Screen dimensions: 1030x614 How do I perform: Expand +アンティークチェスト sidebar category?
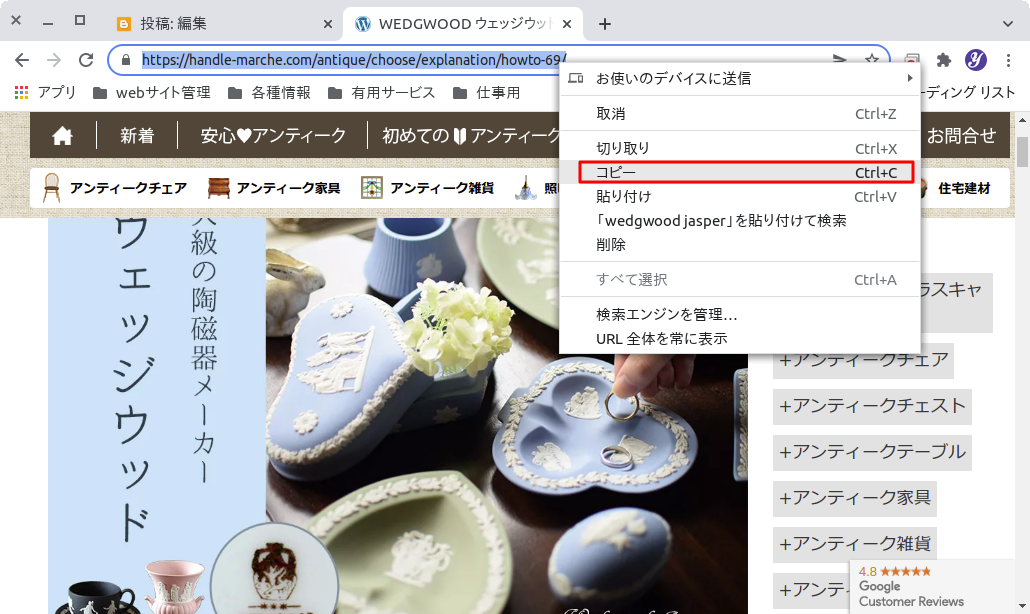click(872, 406)
